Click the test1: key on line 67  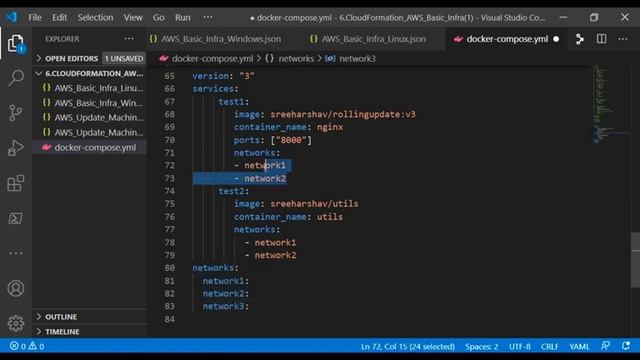point(233,102)
